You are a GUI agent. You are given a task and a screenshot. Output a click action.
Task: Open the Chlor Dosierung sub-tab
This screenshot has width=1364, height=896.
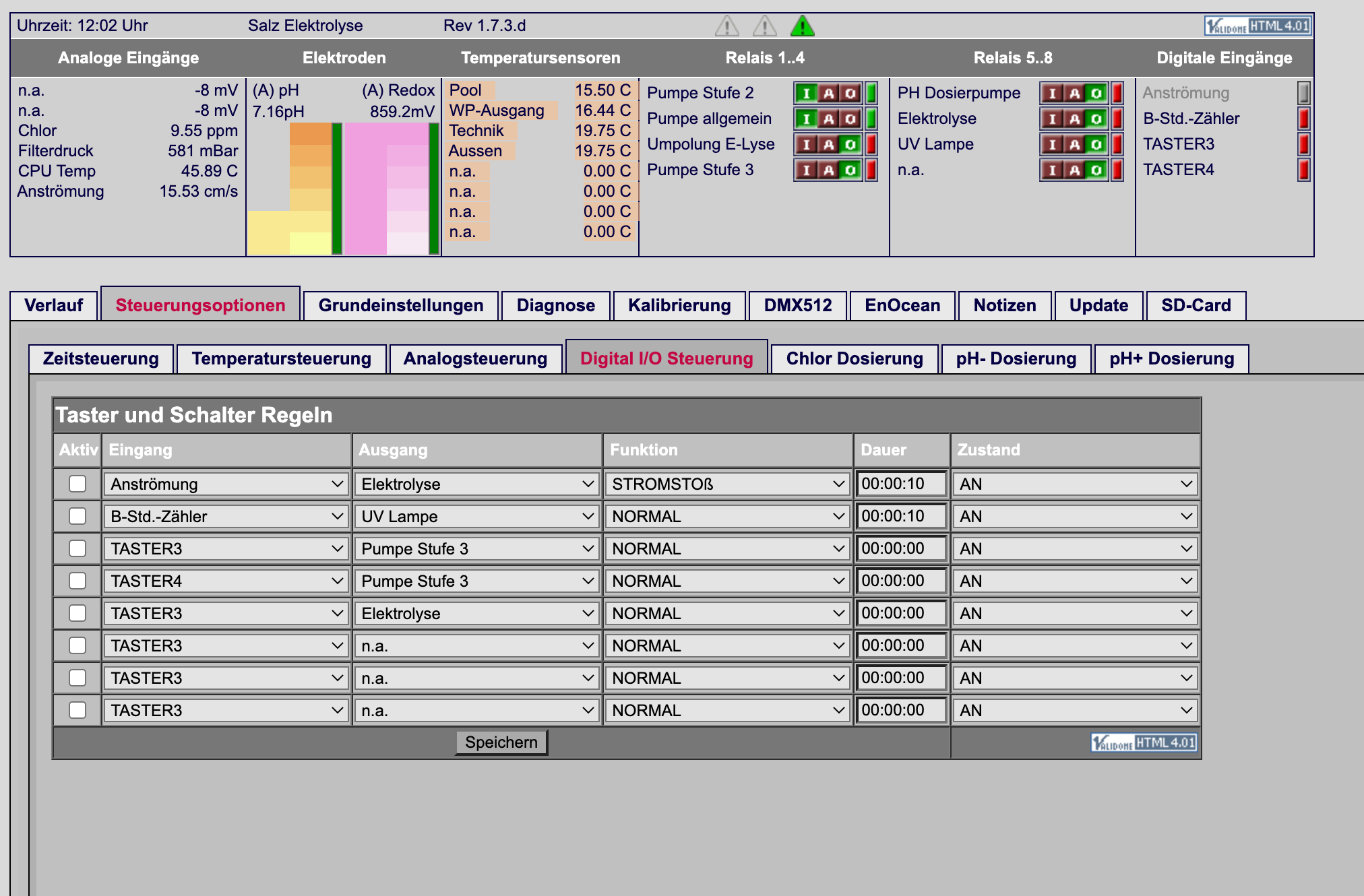tap(855, 358)
